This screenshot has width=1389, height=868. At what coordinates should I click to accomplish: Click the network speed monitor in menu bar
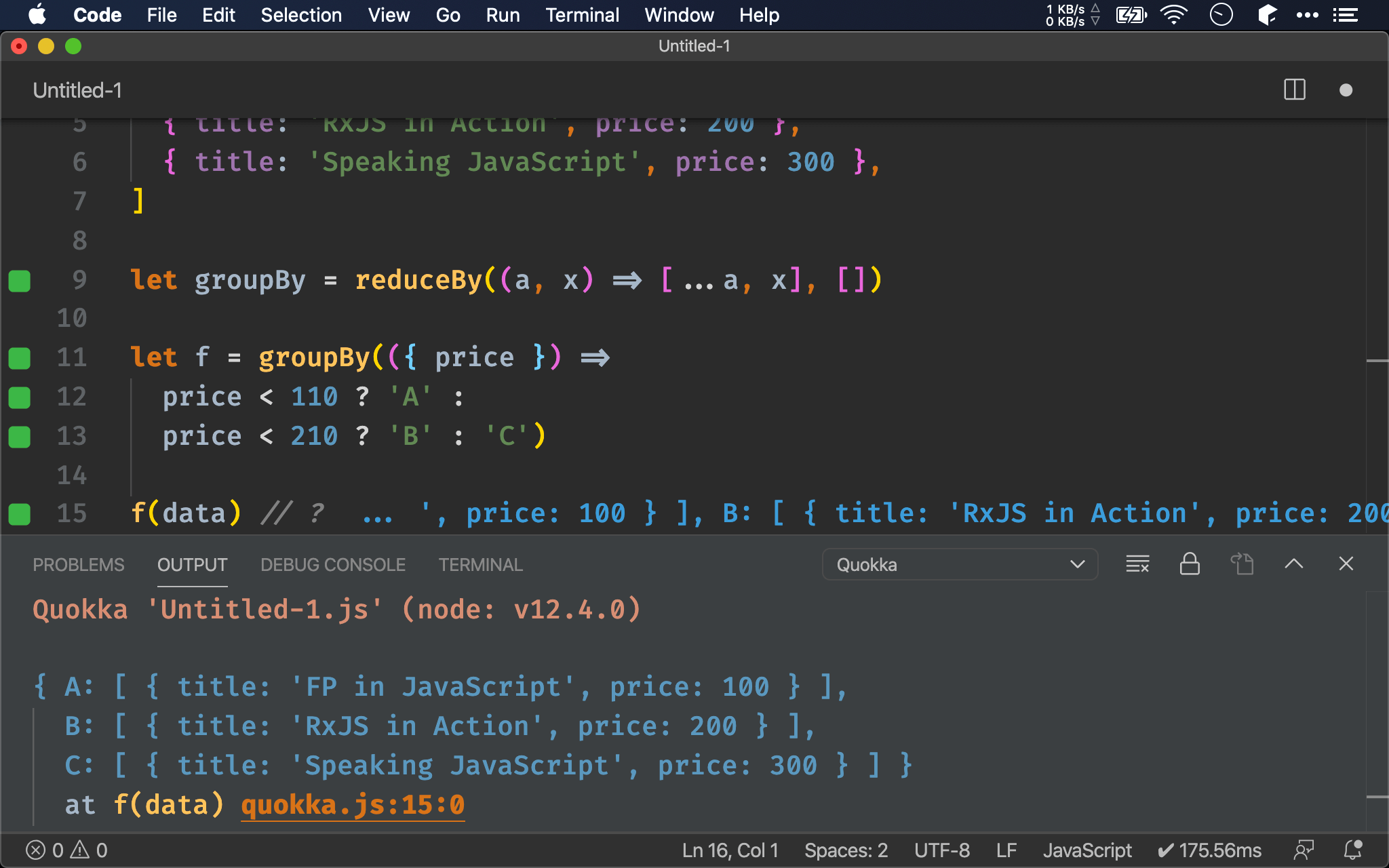(x=1072, y=15)
